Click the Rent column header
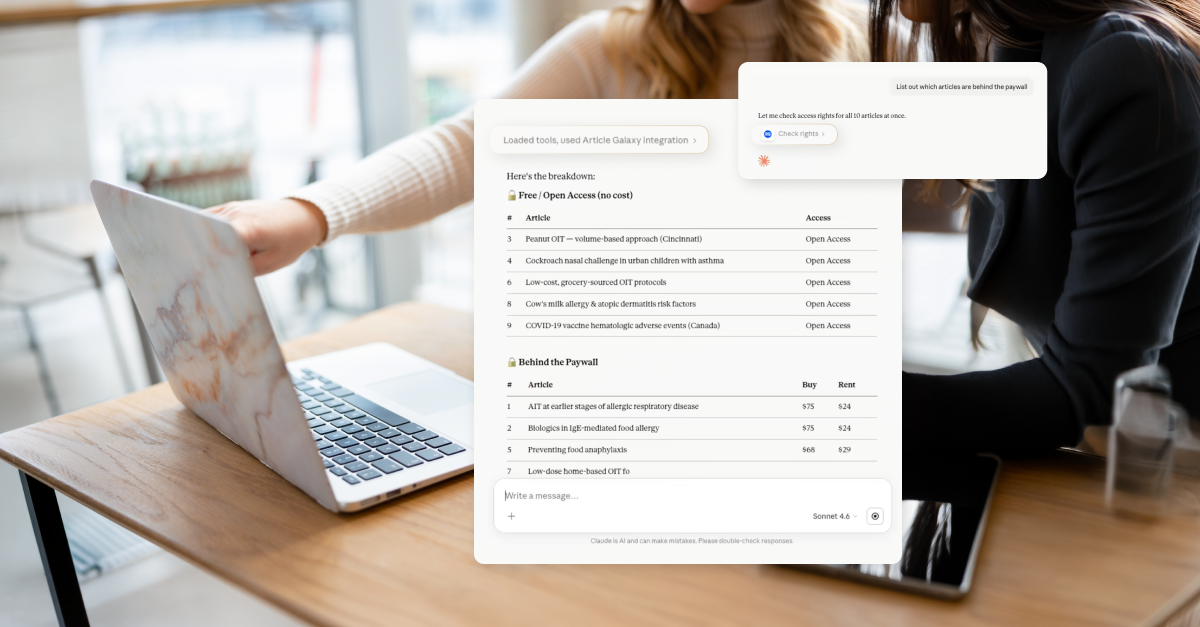The height and width of the screenshot is (627, 1200). click(x=847, y=385)
